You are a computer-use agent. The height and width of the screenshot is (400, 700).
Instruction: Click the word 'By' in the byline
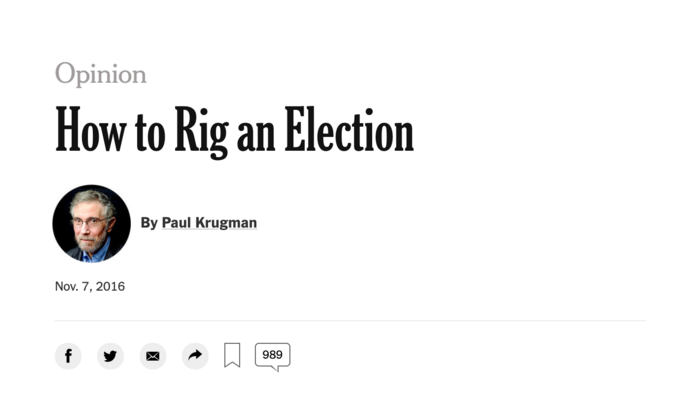149,222
